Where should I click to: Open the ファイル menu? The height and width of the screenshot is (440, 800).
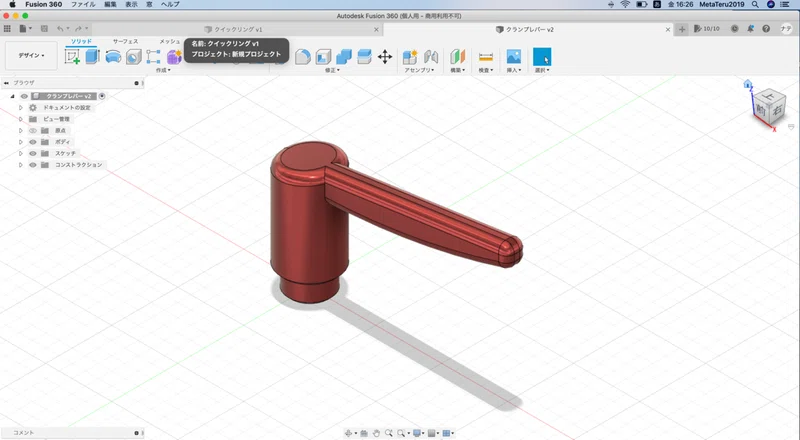(83, 4)
